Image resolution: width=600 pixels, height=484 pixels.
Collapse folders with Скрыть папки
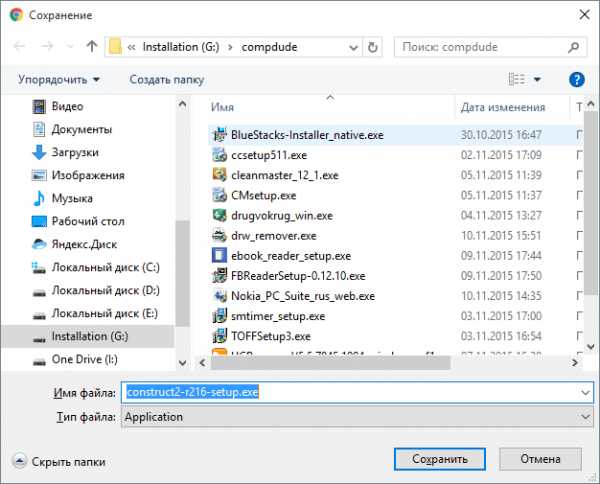point(59,462)
